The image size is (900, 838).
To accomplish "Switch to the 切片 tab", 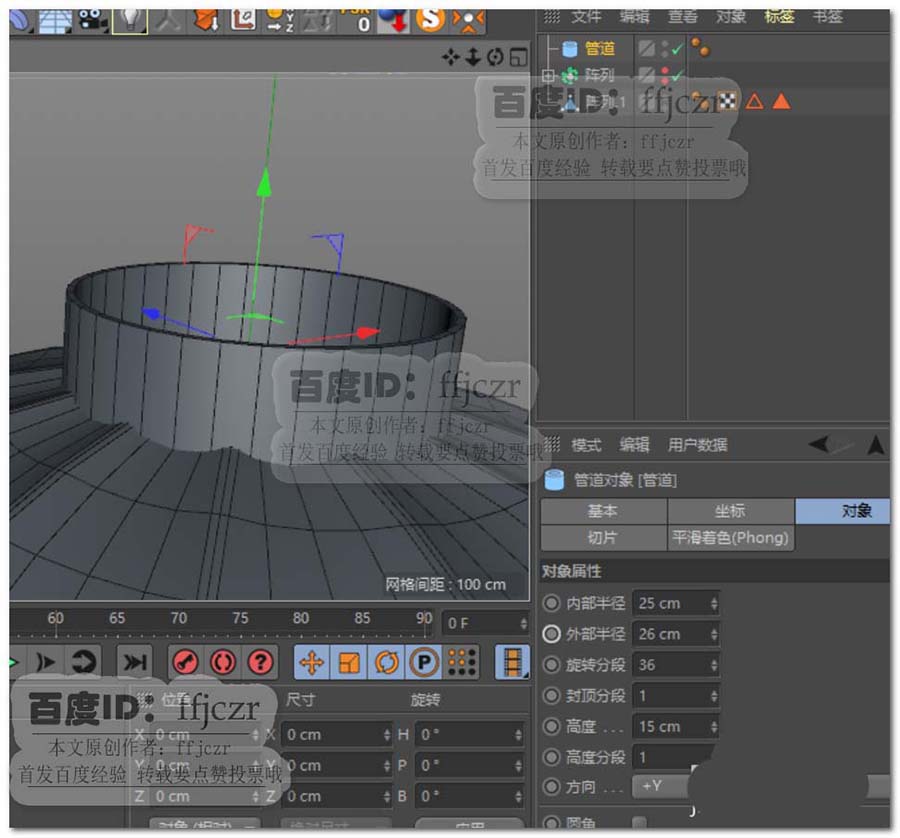I will pos(603,538).
